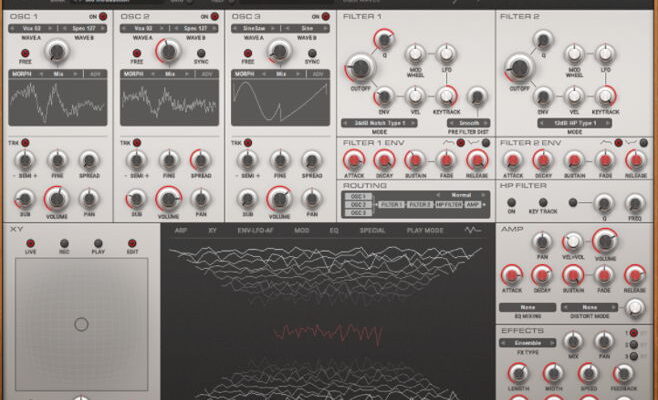Click the Amp VOLUME knob
This screenshot has height=400, width=658.
tap(605, 241)
